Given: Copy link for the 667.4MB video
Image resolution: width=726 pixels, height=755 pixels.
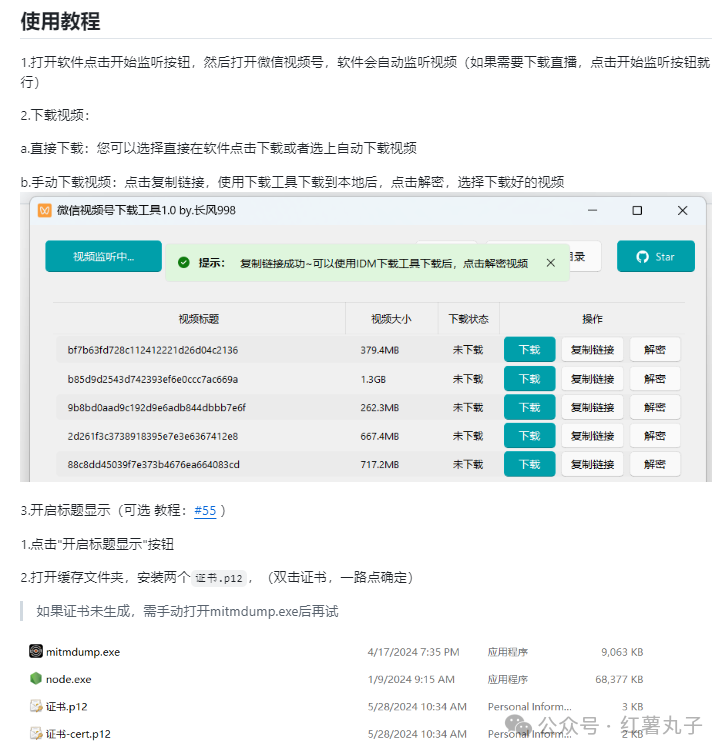Looking at the screenshot, I should (592, 436).
